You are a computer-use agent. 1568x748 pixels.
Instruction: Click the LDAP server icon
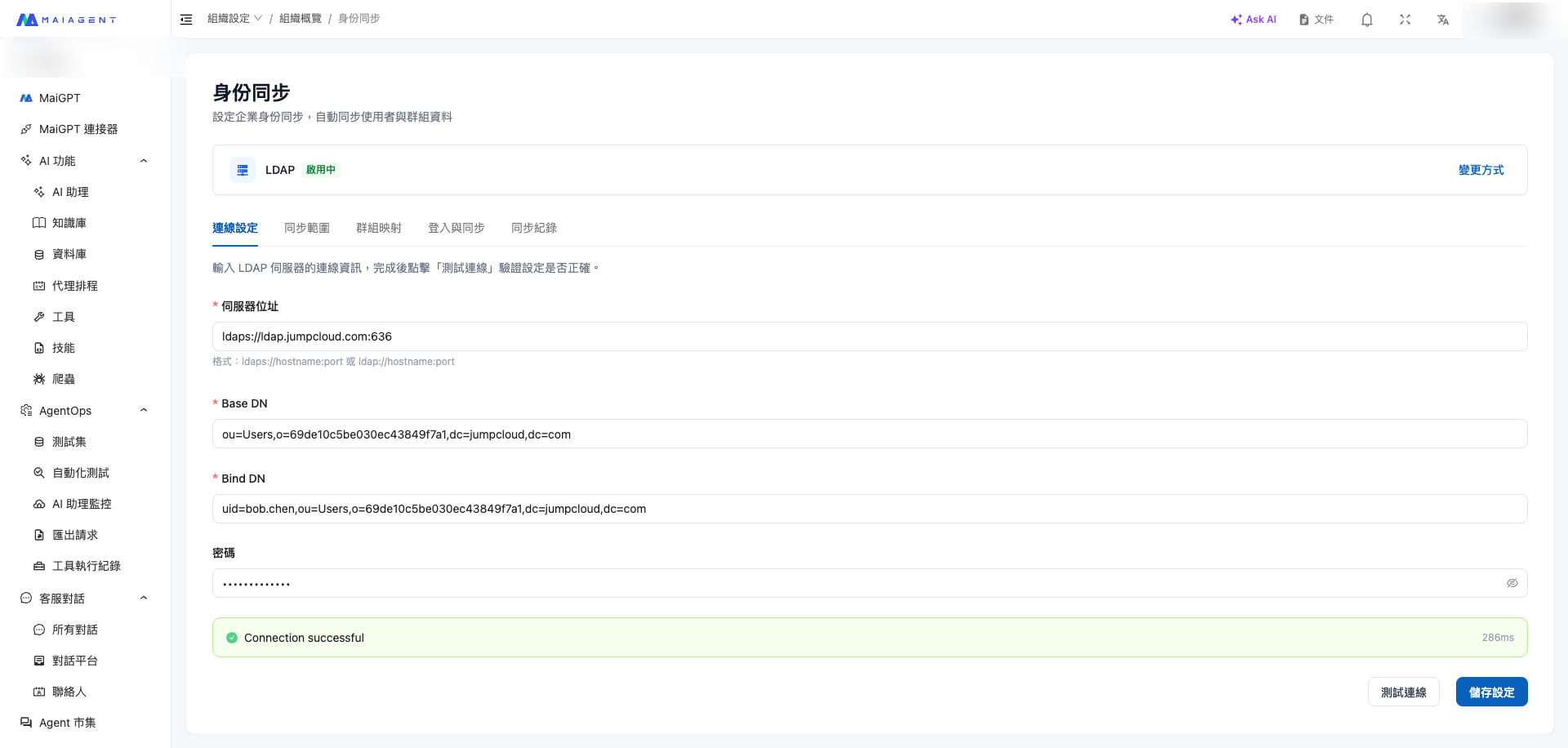[x=243, y=170]
